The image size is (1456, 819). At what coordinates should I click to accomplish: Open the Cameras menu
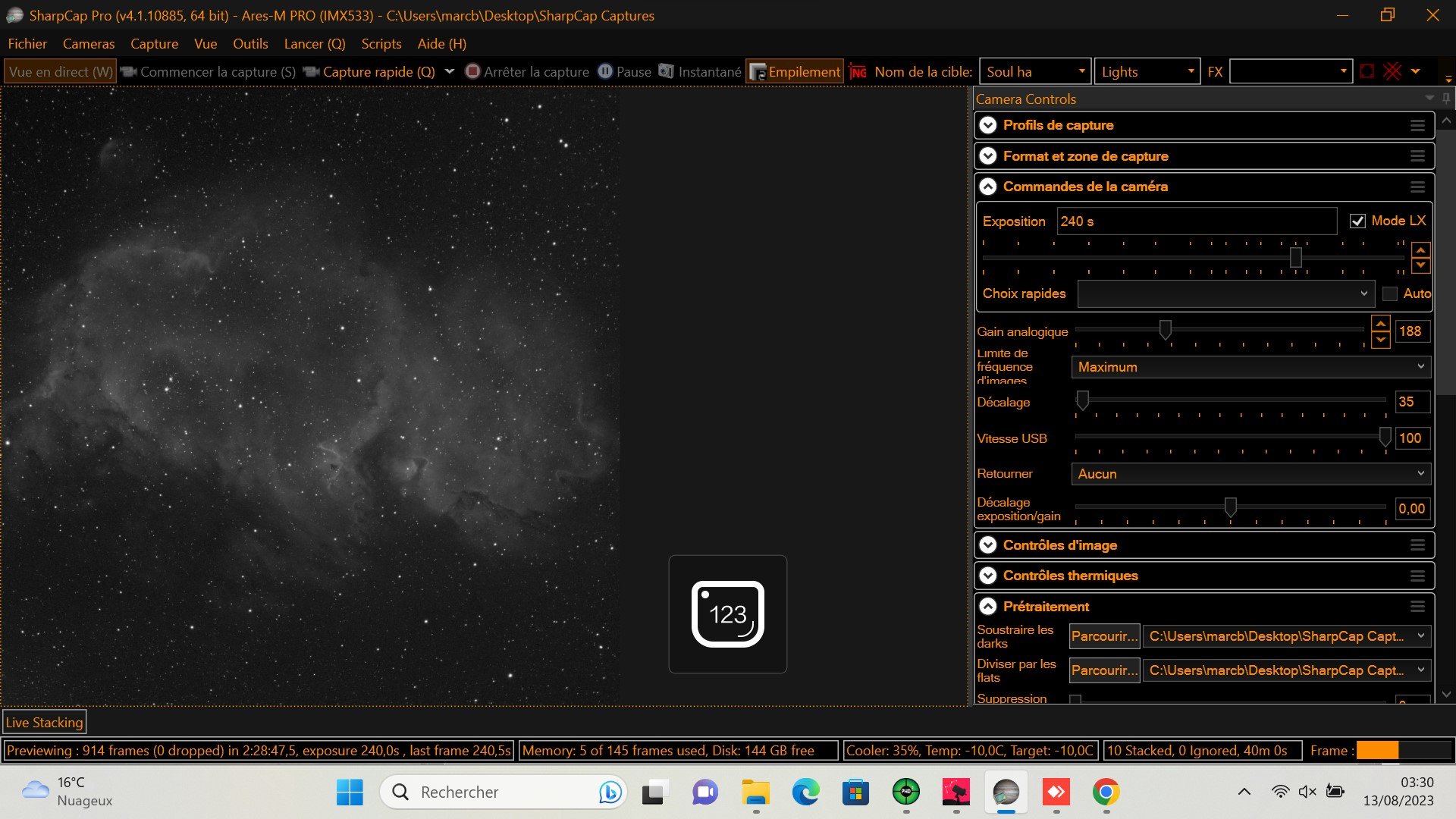(89, 44)
